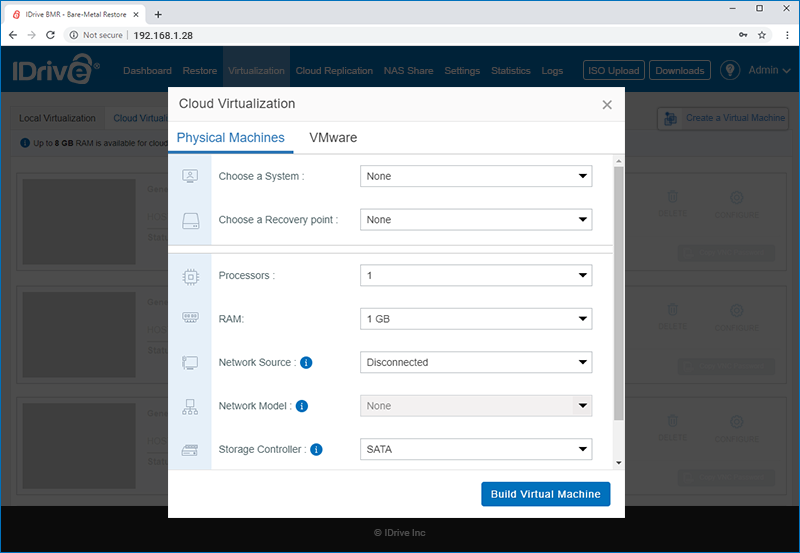Click the browser address bar URL
The image size is (800, 553).
(163, 35)
